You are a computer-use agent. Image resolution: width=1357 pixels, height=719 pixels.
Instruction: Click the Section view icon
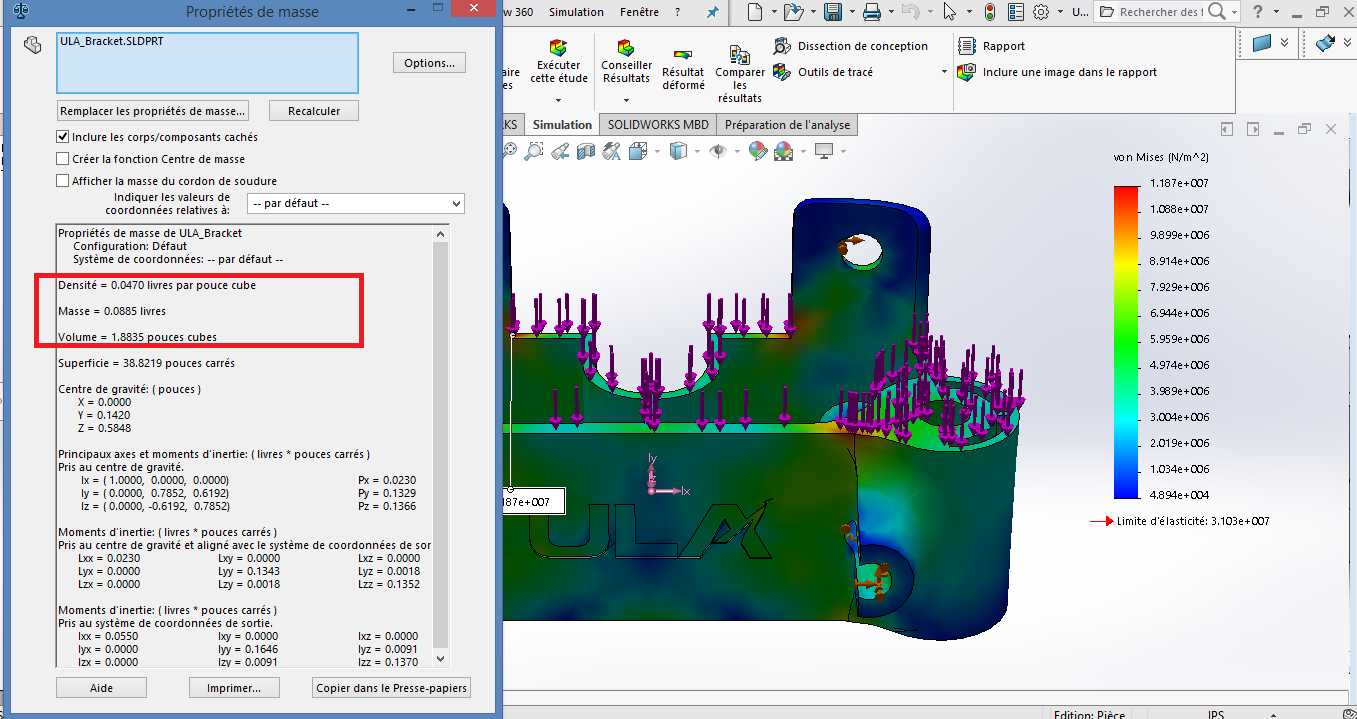coord(586,151)
